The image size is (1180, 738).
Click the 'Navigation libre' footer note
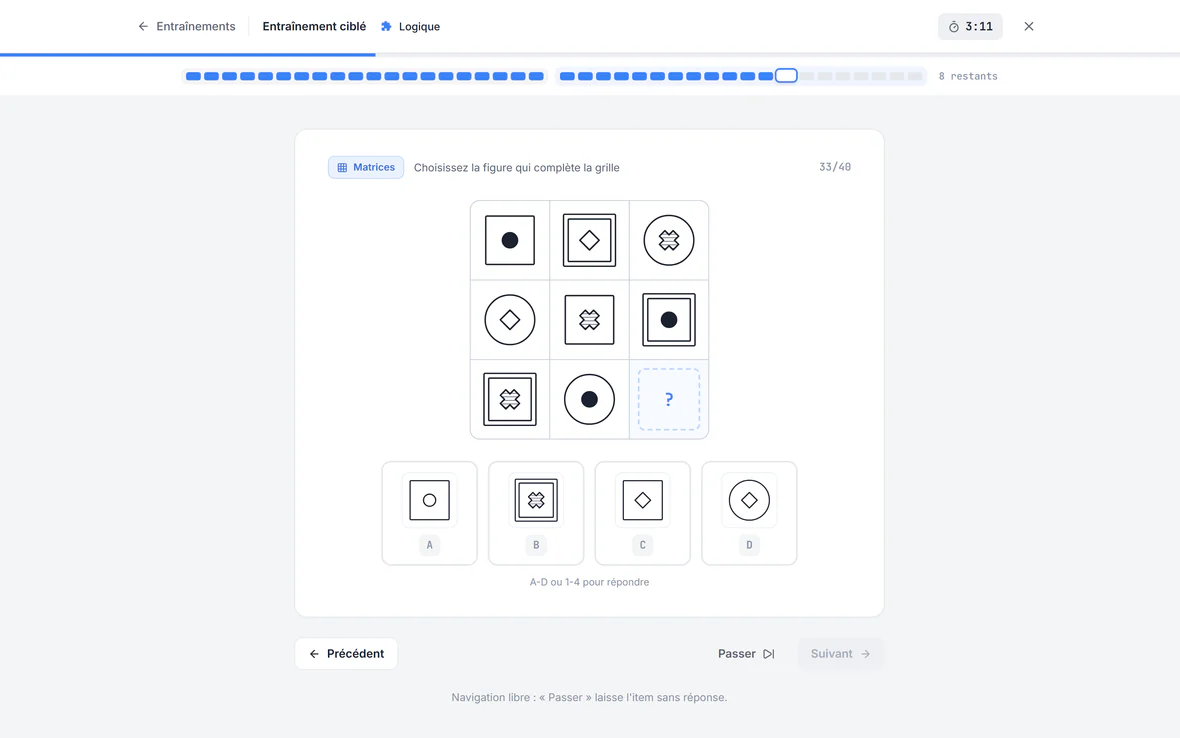pyautogui.click(x=589, y=697)
